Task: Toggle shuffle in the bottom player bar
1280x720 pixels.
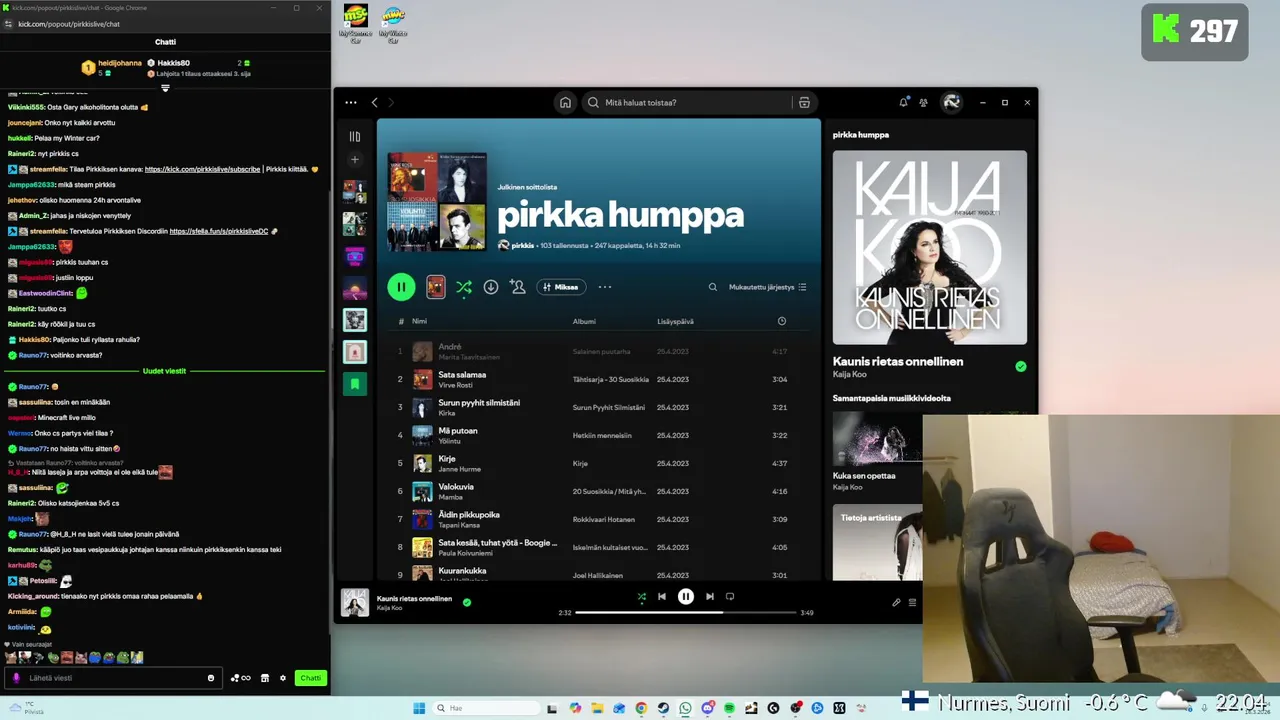Action: [x=642, y=597]
